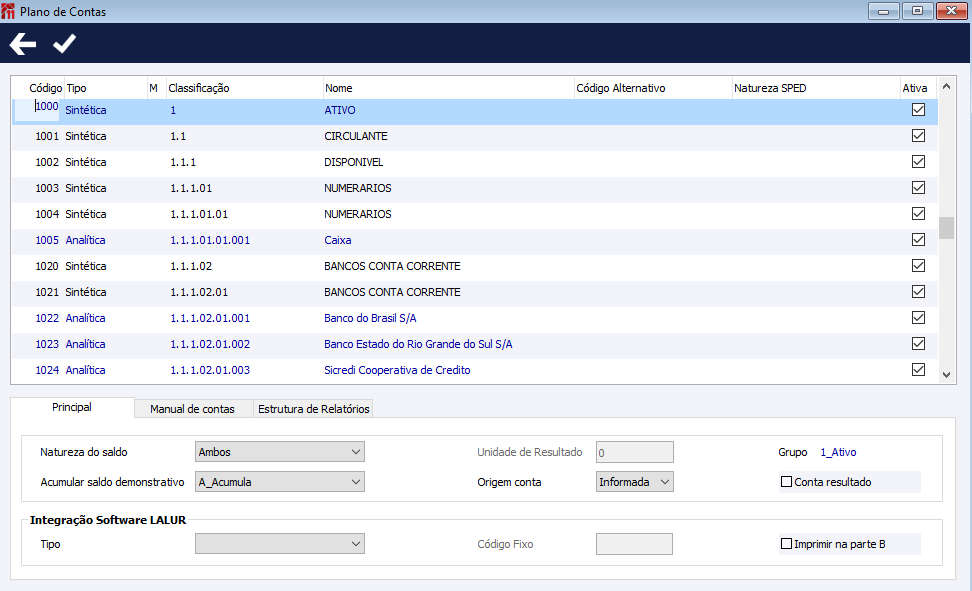
Task: Toggle Ativa checkbox for Banco do Brasil S/A
Action: 918,318
